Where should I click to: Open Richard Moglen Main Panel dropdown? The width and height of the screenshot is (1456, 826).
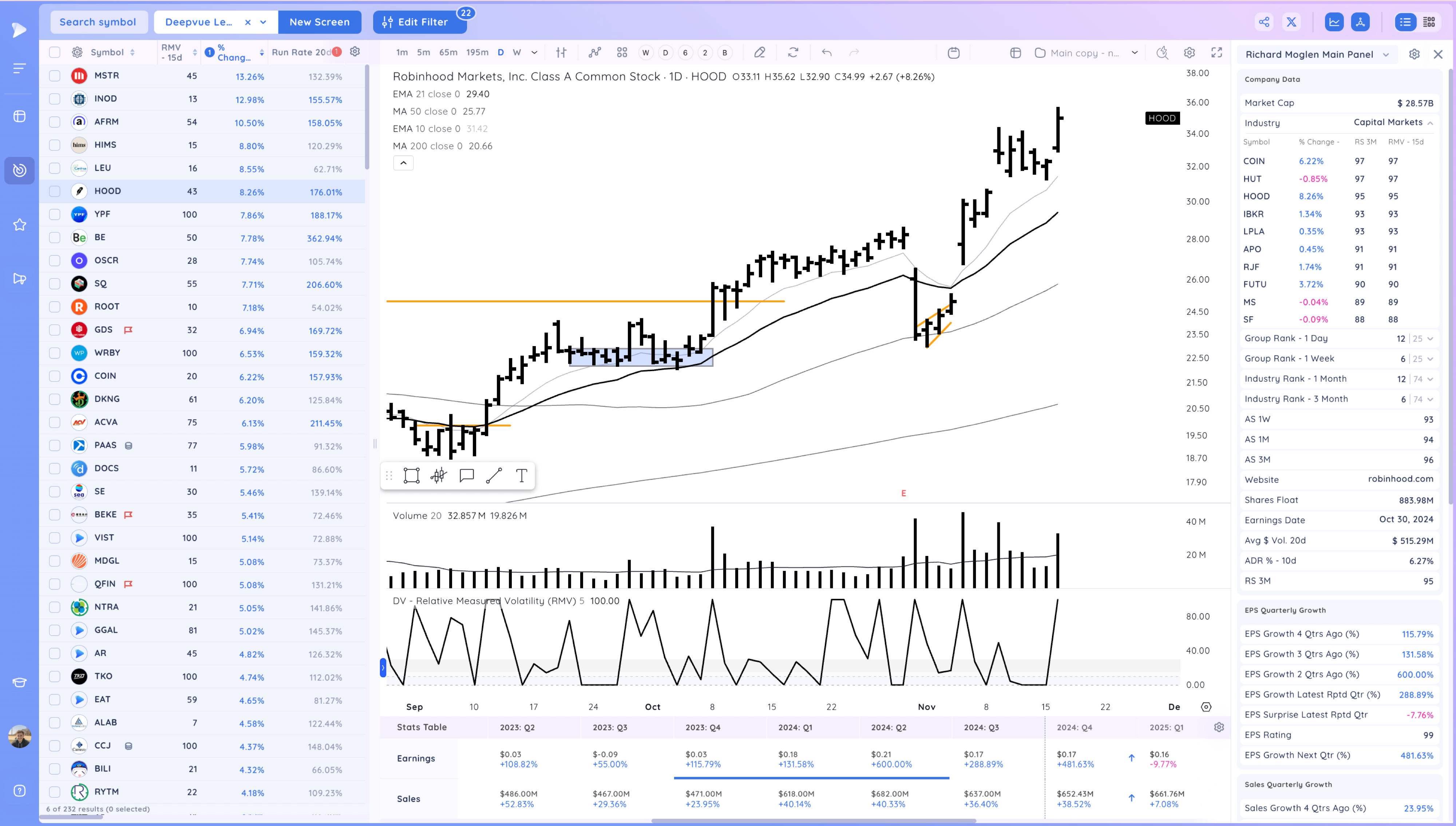(1386, 55)
